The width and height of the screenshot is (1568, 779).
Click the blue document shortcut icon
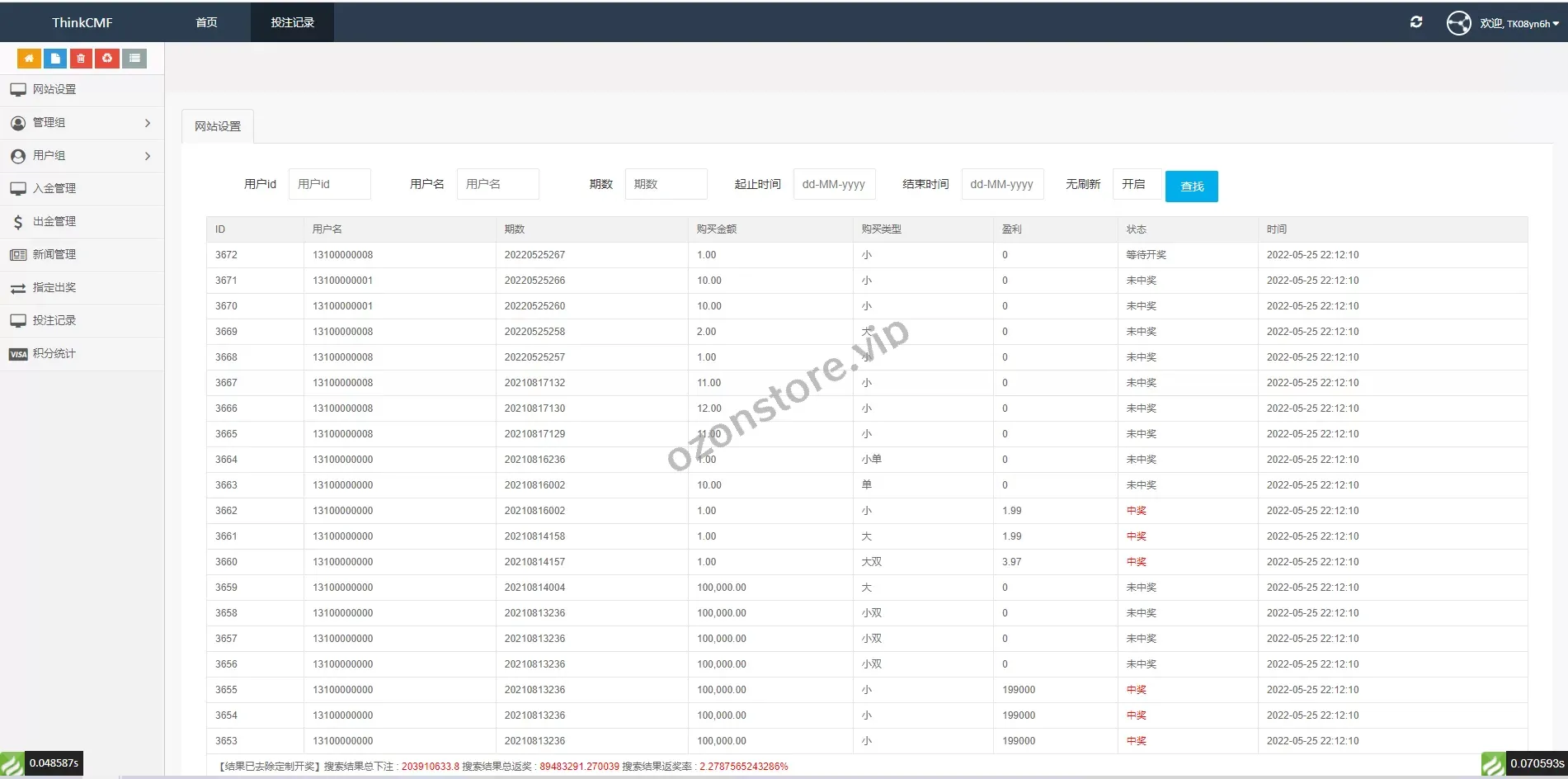[x=55, y=59]
